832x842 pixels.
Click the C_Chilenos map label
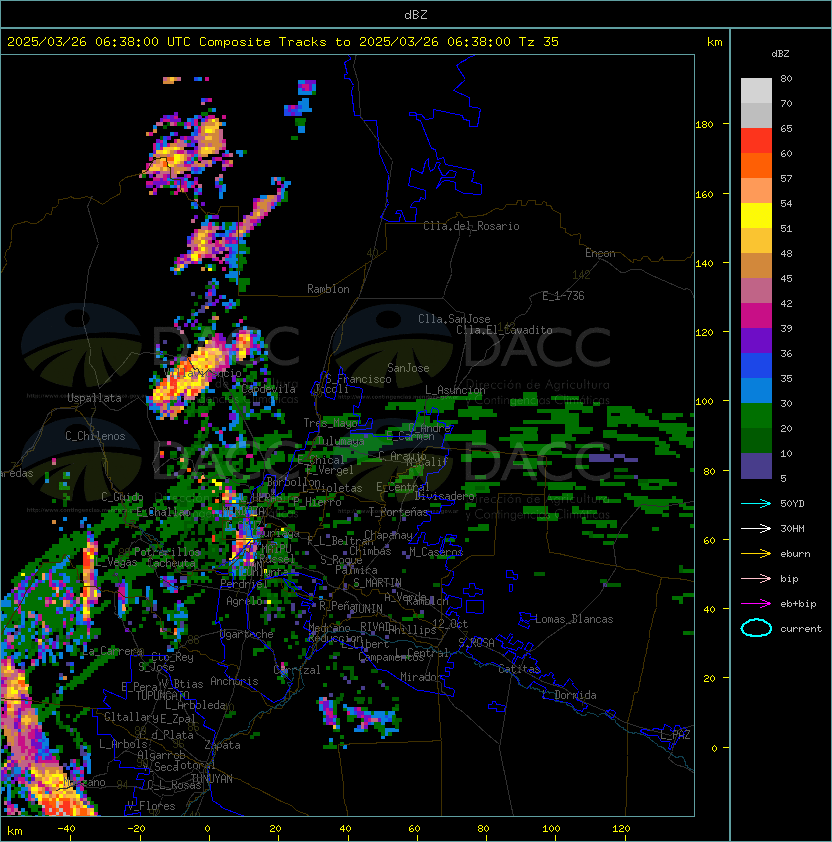[95, 436]
